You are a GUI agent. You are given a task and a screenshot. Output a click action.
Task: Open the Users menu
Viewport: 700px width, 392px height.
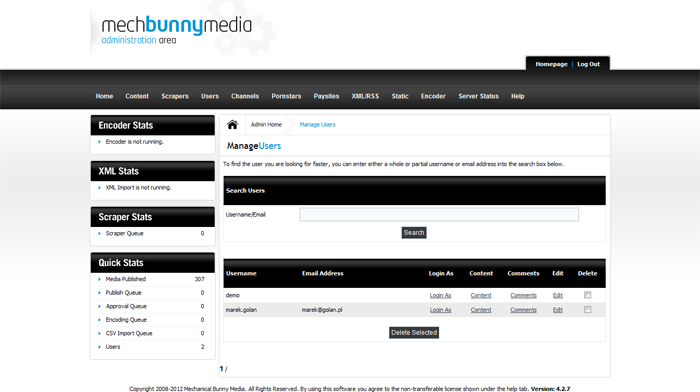click(x=210, y=96)
